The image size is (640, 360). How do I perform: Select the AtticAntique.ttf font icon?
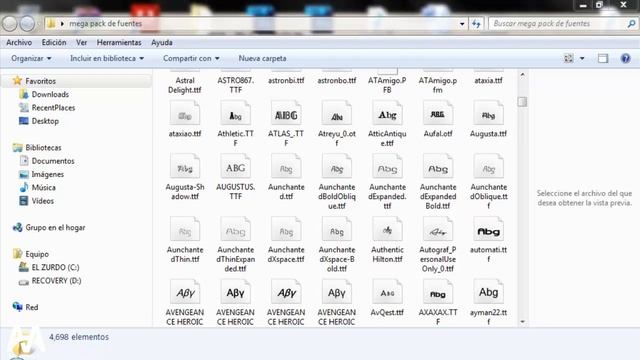387,113
